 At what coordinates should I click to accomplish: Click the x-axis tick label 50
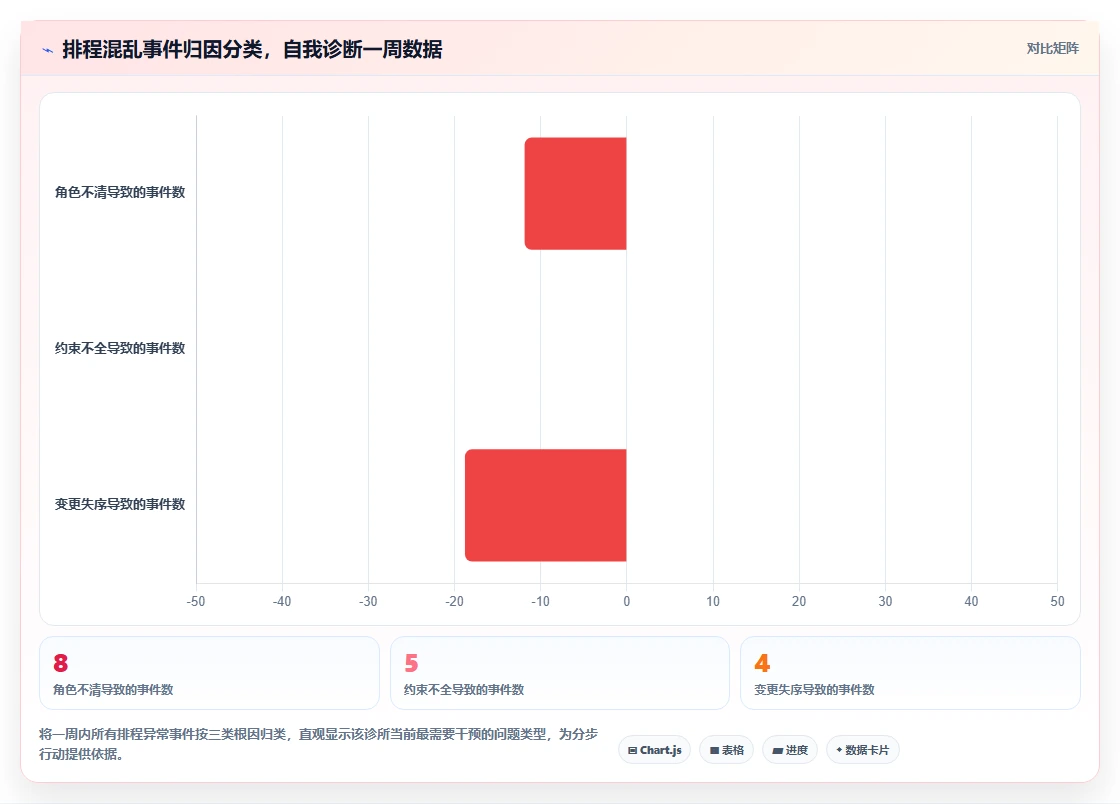pos(1057,601)
